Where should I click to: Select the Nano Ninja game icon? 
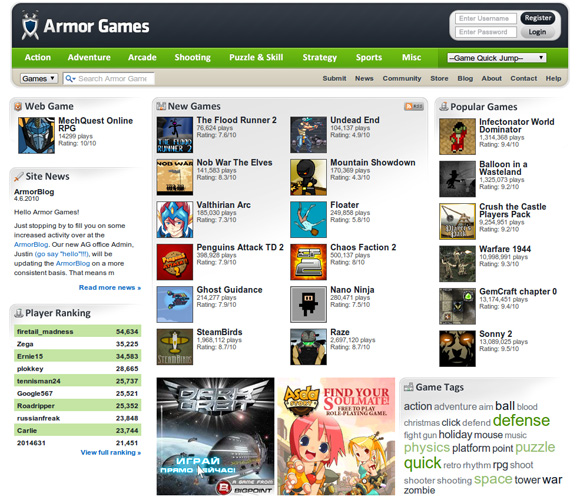coord(308,304)
